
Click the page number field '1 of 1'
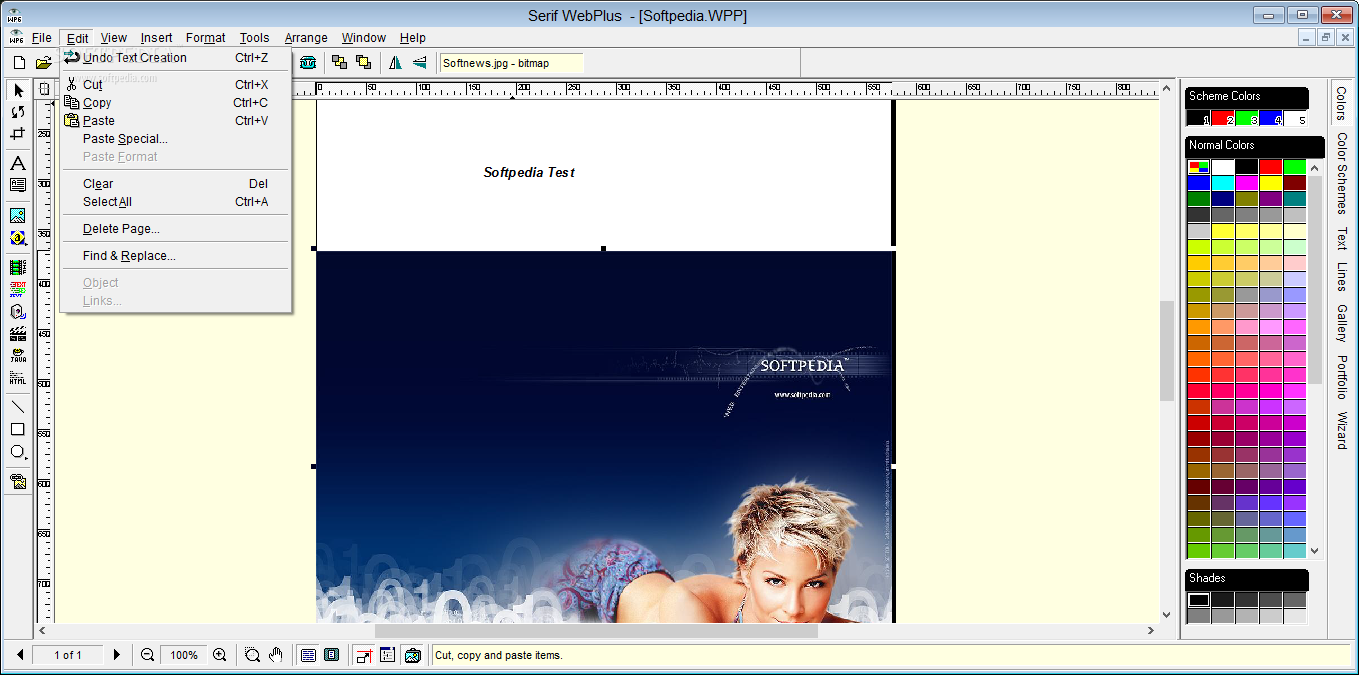coord(68,655)
